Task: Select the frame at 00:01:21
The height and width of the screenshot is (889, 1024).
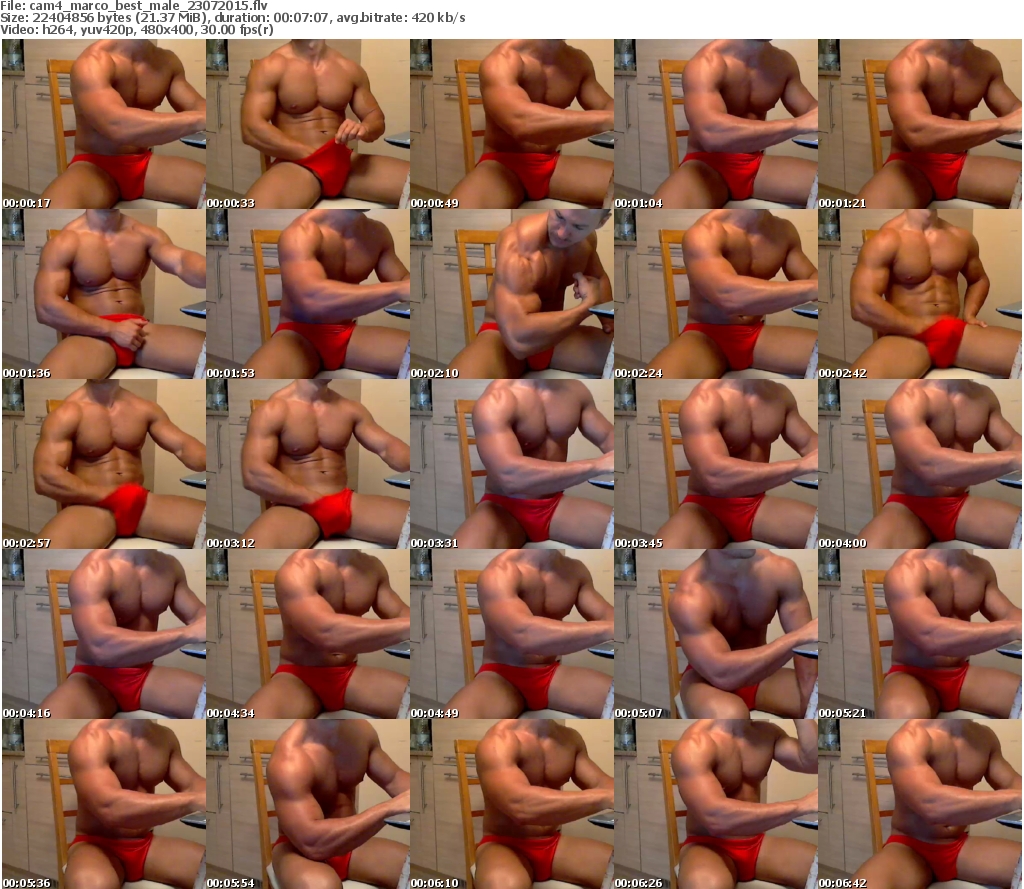Action: pyautogui.click(x=920, y=124)
